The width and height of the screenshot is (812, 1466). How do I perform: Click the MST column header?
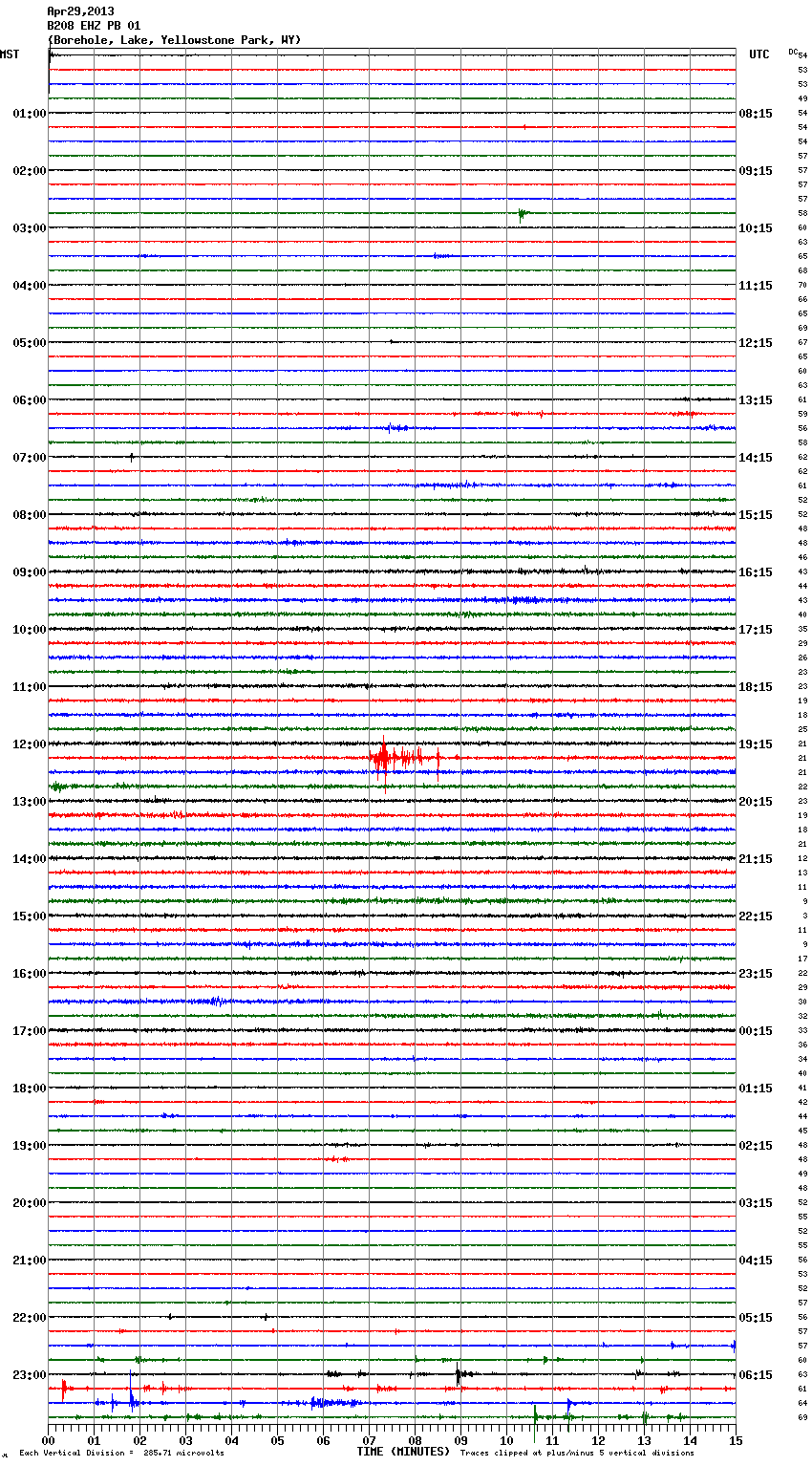pyautogui.click(x=10, y=54)
